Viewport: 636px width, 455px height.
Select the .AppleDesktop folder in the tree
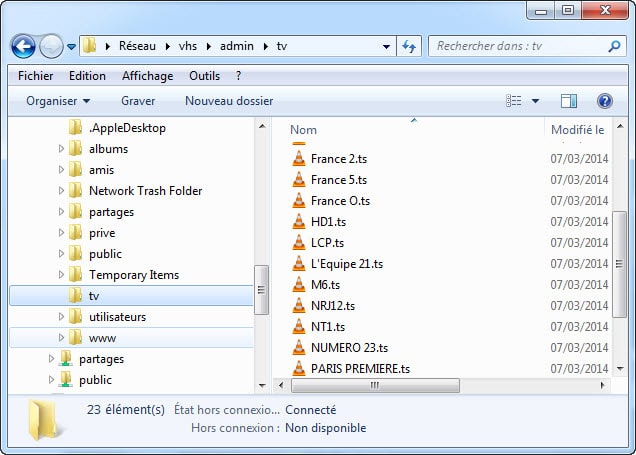pos(127,128)
